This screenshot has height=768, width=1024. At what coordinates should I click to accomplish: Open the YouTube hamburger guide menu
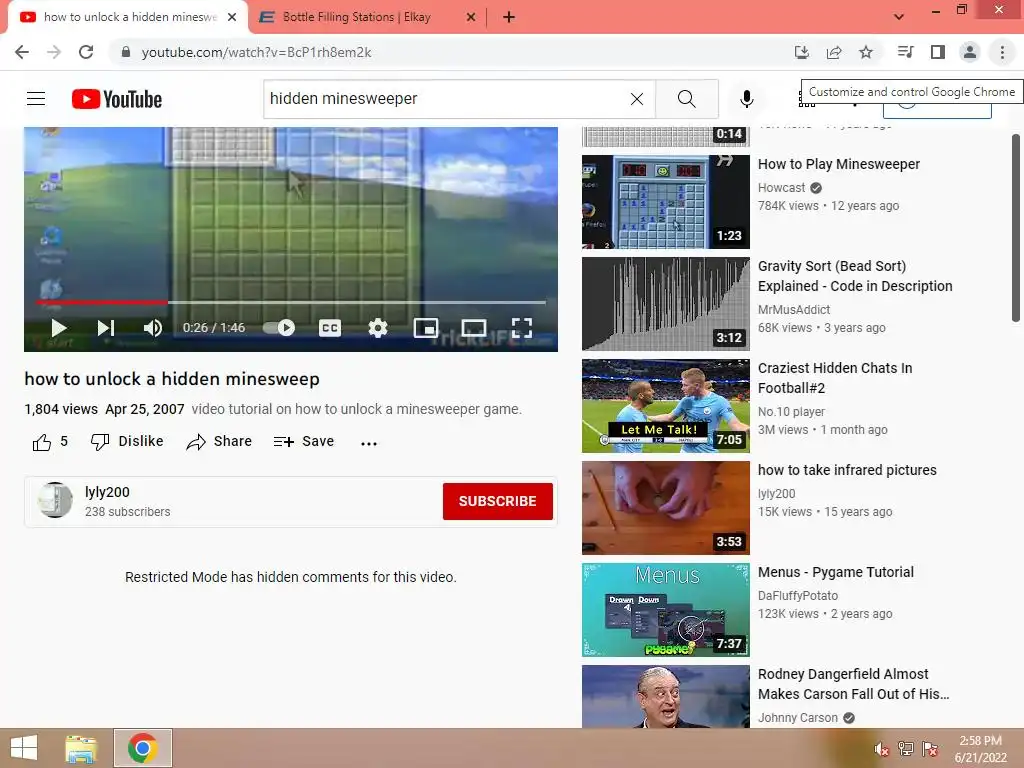(36, 99)
